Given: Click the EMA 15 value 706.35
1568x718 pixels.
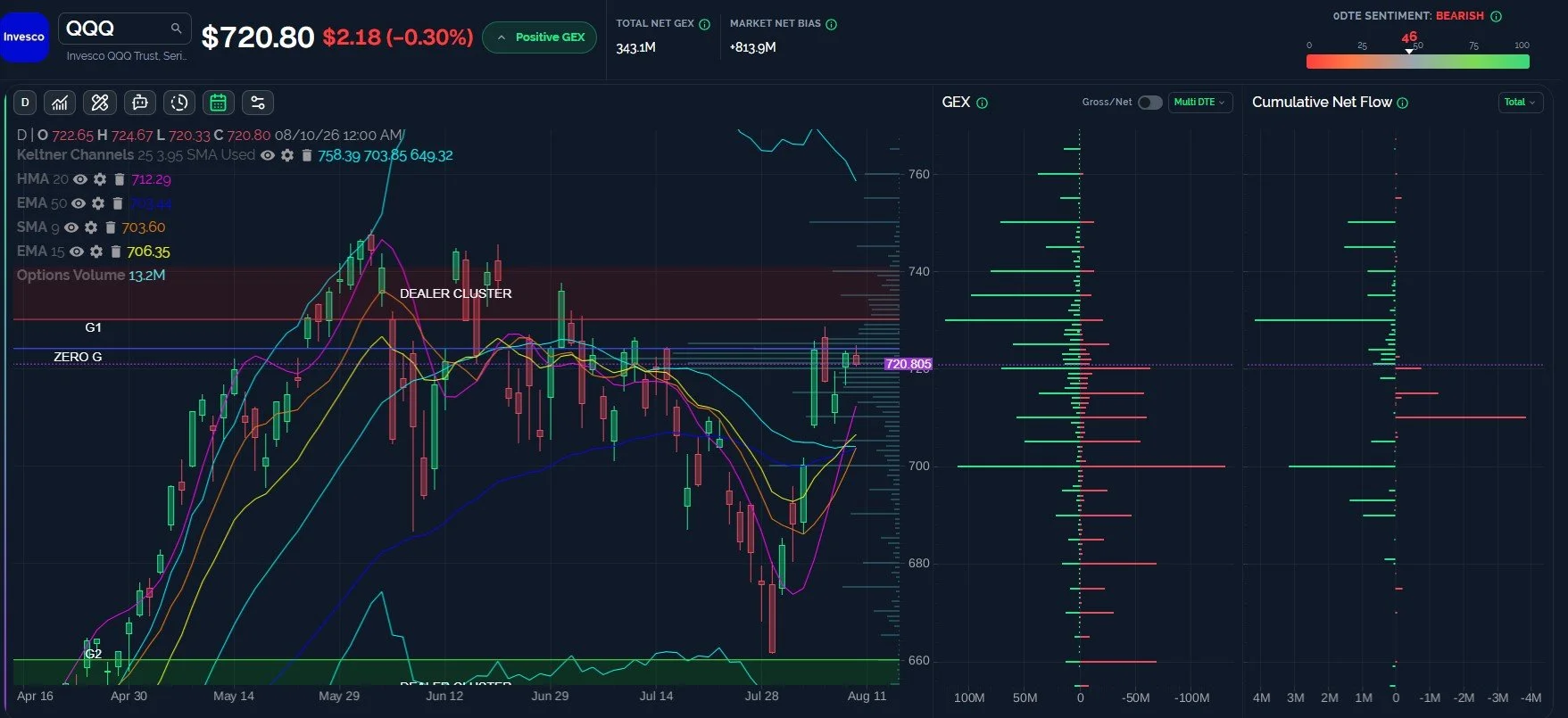Looking at the screenshot, I should [x=148, y=252].
